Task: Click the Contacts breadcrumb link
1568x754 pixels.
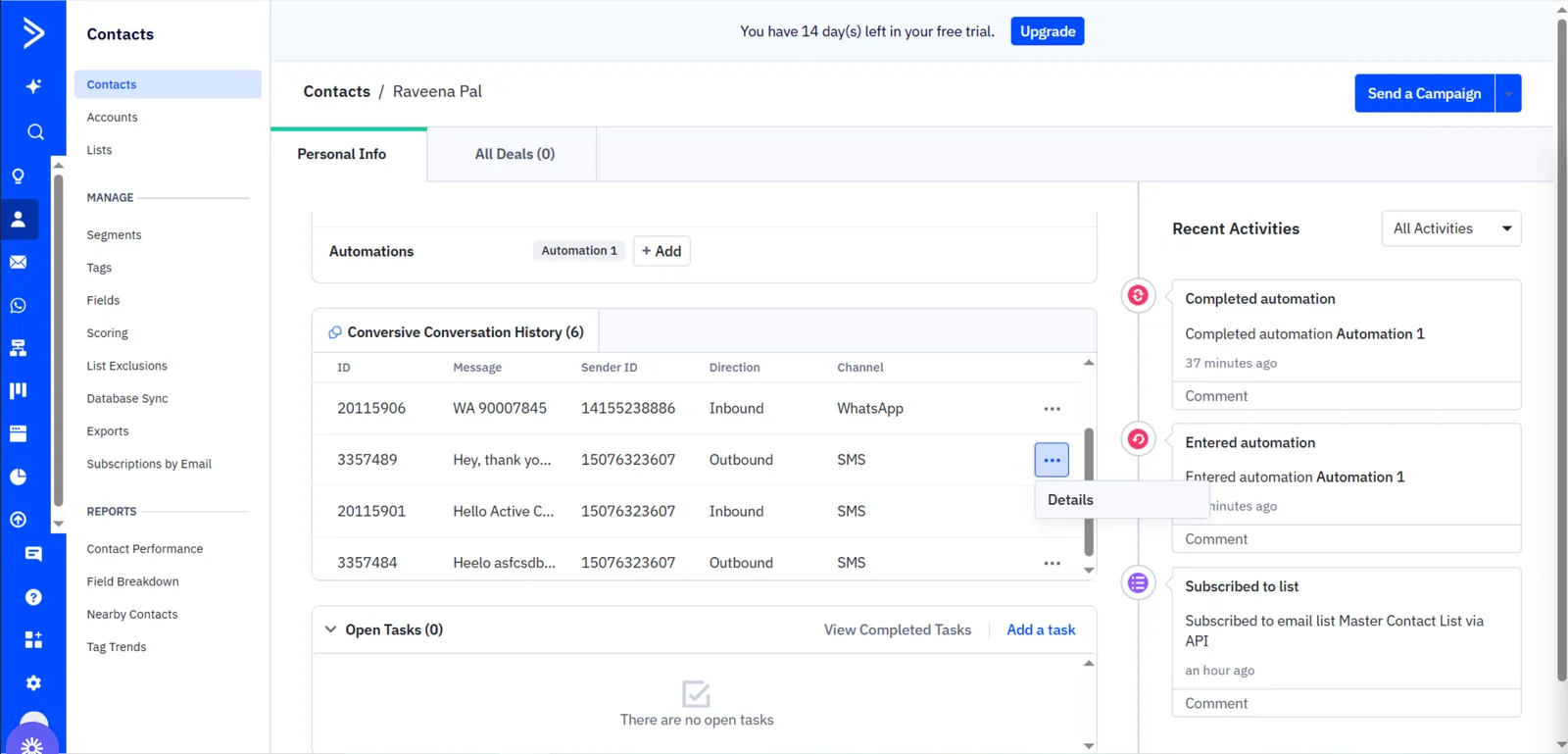Action: pyautogui.click(x=336, y=91)
